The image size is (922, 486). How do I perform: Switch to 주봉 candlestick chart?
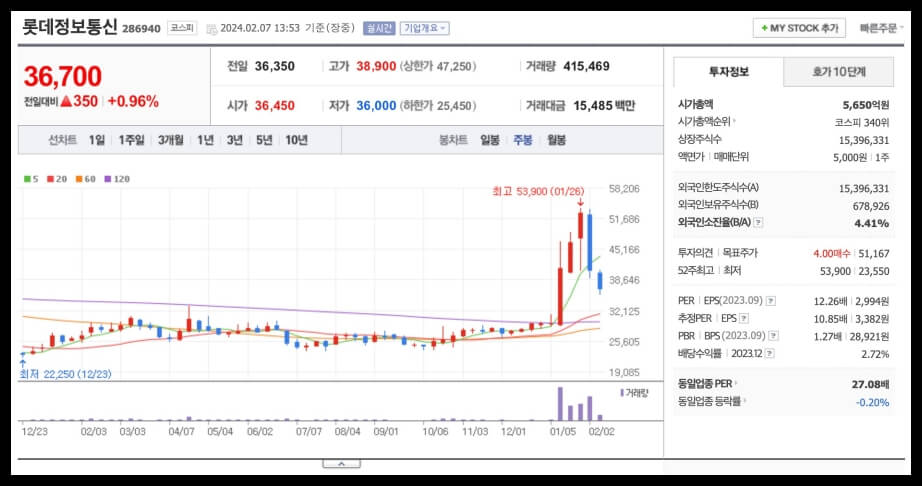pyautogui.click(x=523, y=140)
